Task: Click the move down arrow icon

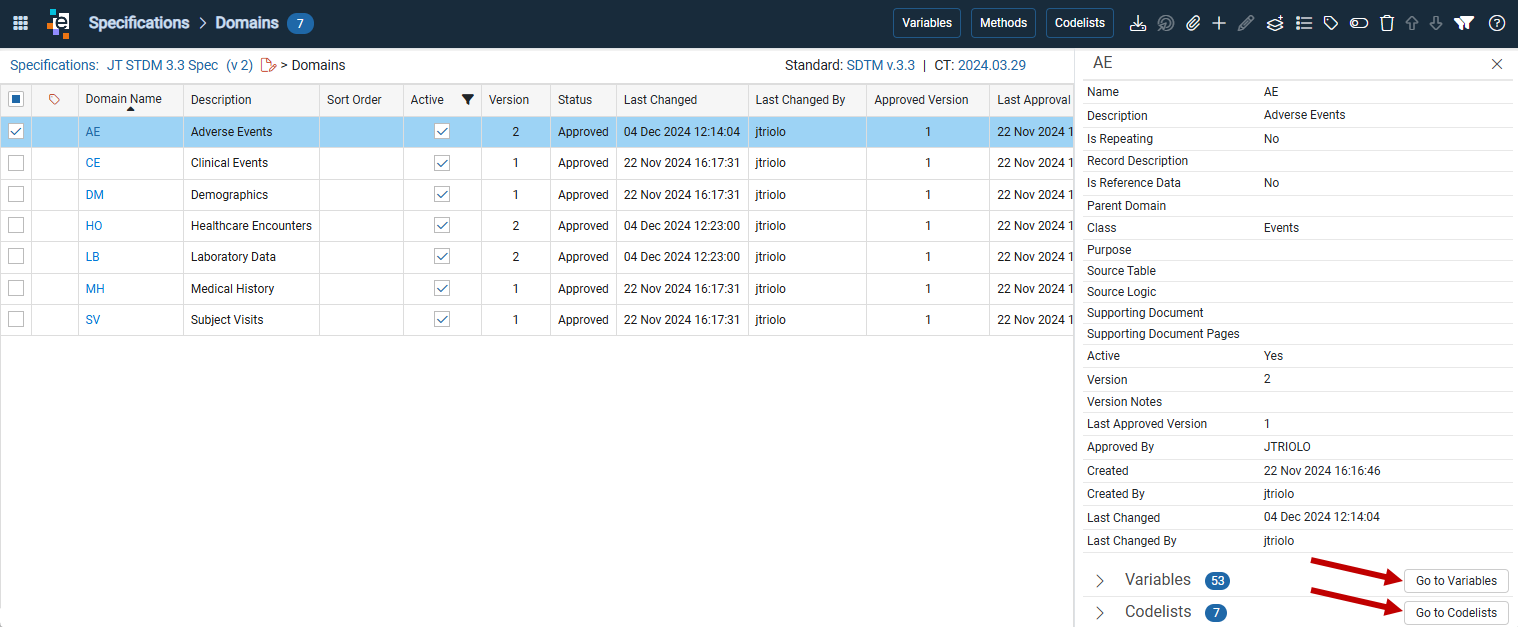Action: (1436, 23)
